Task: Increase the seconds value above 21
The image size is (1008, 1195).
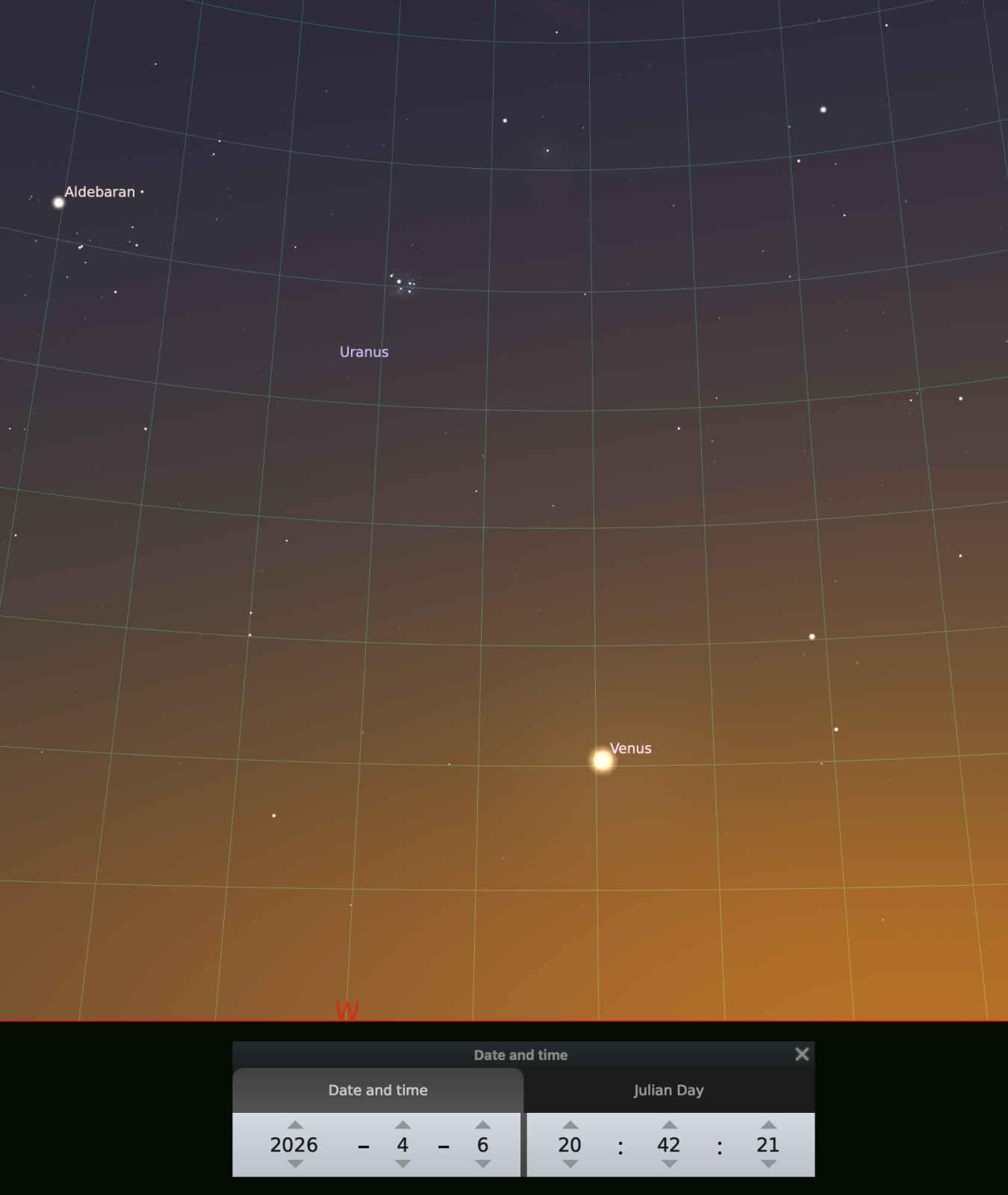Action: (x=769, y=1125)
